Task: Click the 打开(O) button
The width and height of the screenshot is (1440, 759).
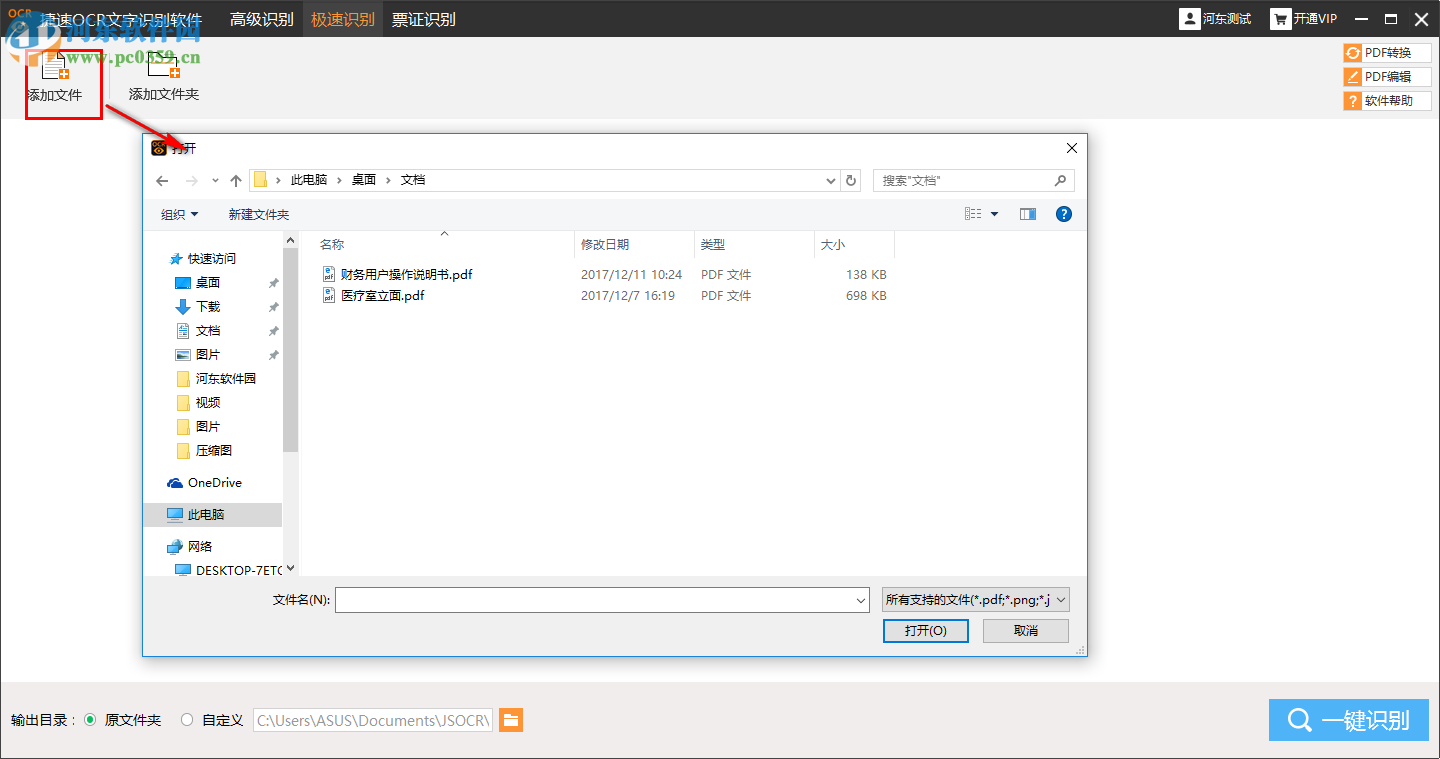Action: (x=925, y=630)
